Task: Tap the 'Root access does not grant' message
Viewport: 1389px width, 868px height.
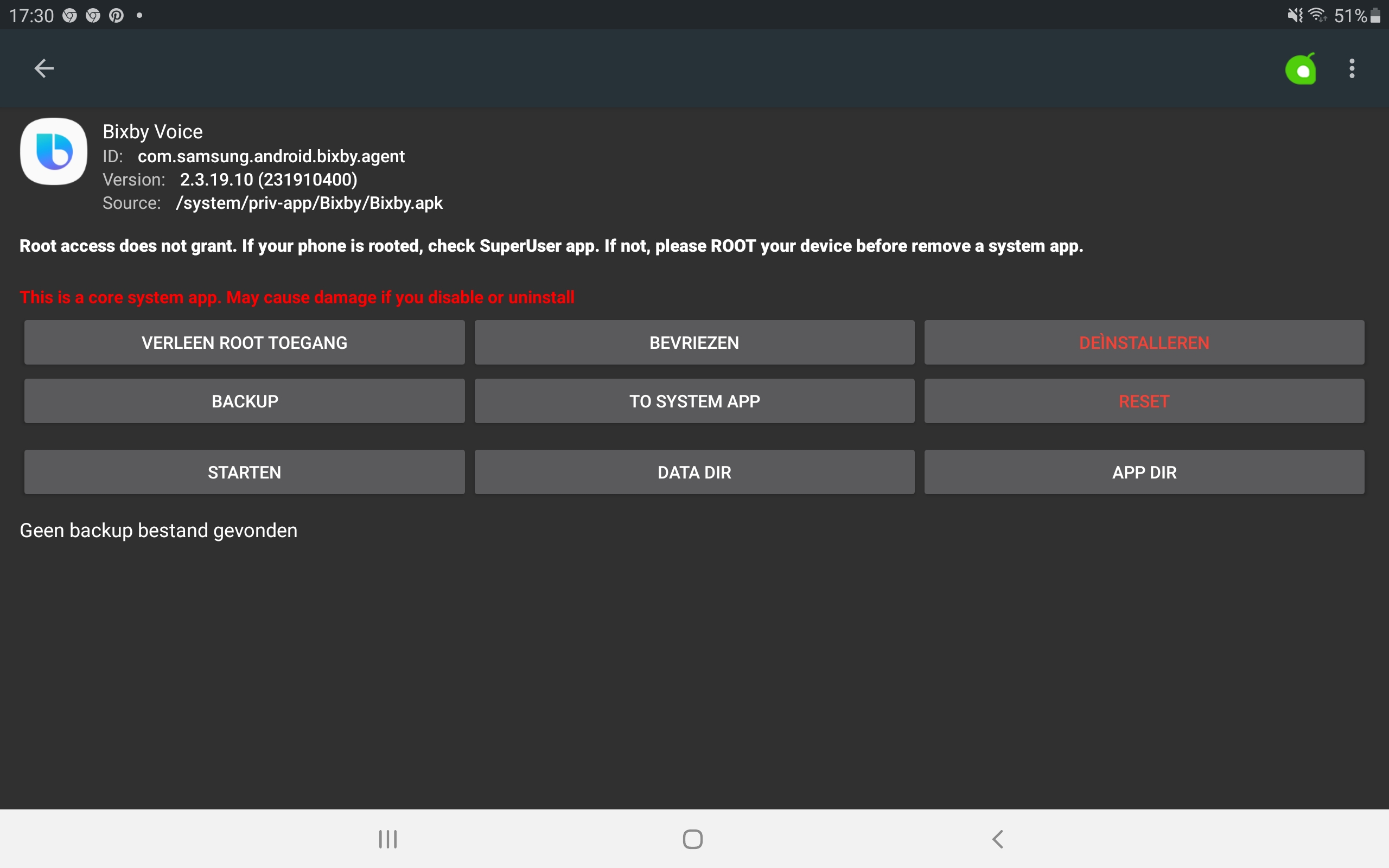Action: [x=551, y=246]
